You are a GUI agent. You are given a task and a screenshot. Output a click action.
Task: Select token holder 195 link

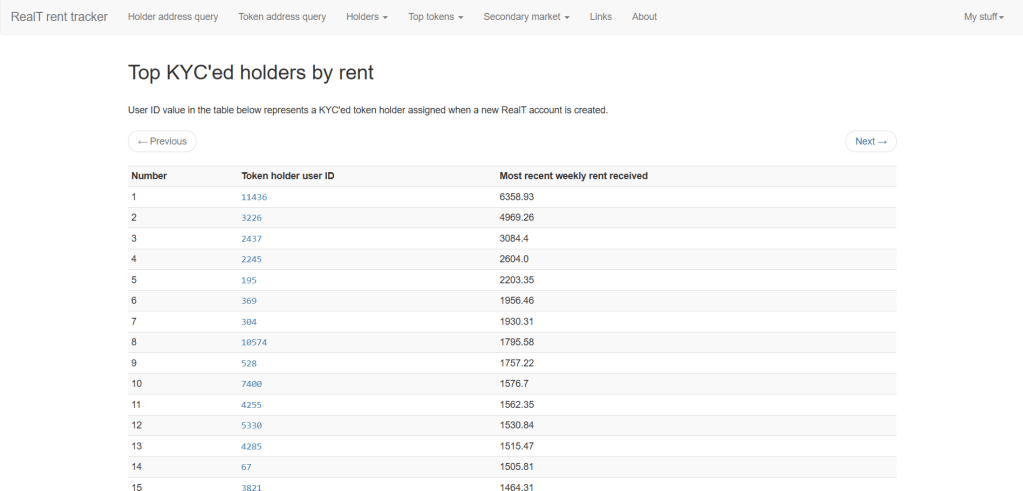point(249,280)
